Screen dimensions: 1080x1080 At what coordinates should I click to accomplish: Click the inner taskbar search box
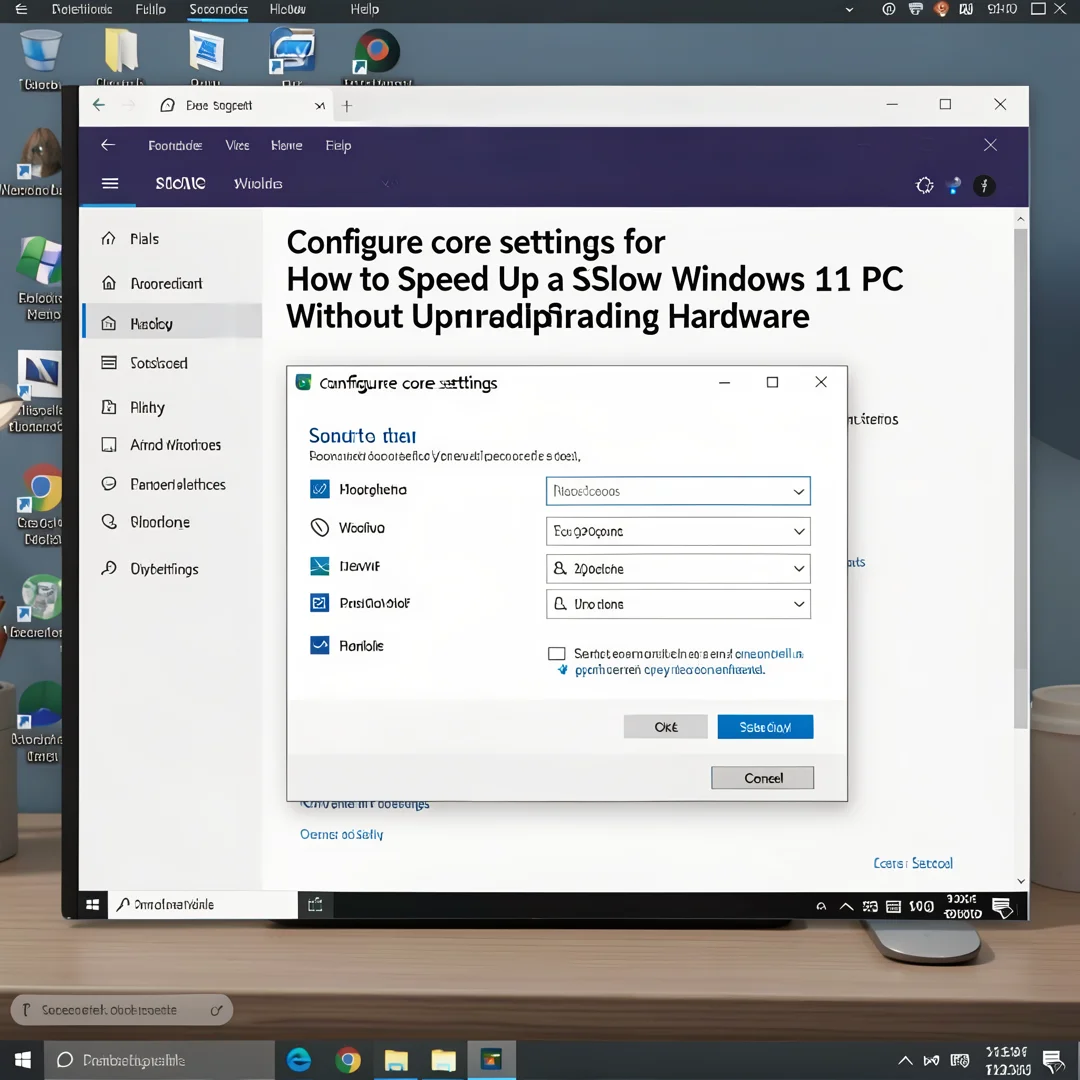(x=202, y=904)
